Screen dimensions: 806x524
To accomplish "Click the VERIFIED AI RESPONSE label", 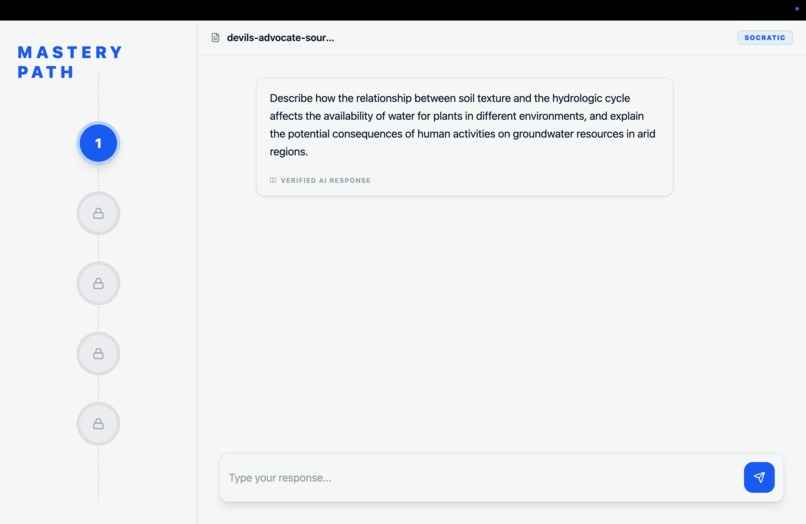I will click(325, 180).
